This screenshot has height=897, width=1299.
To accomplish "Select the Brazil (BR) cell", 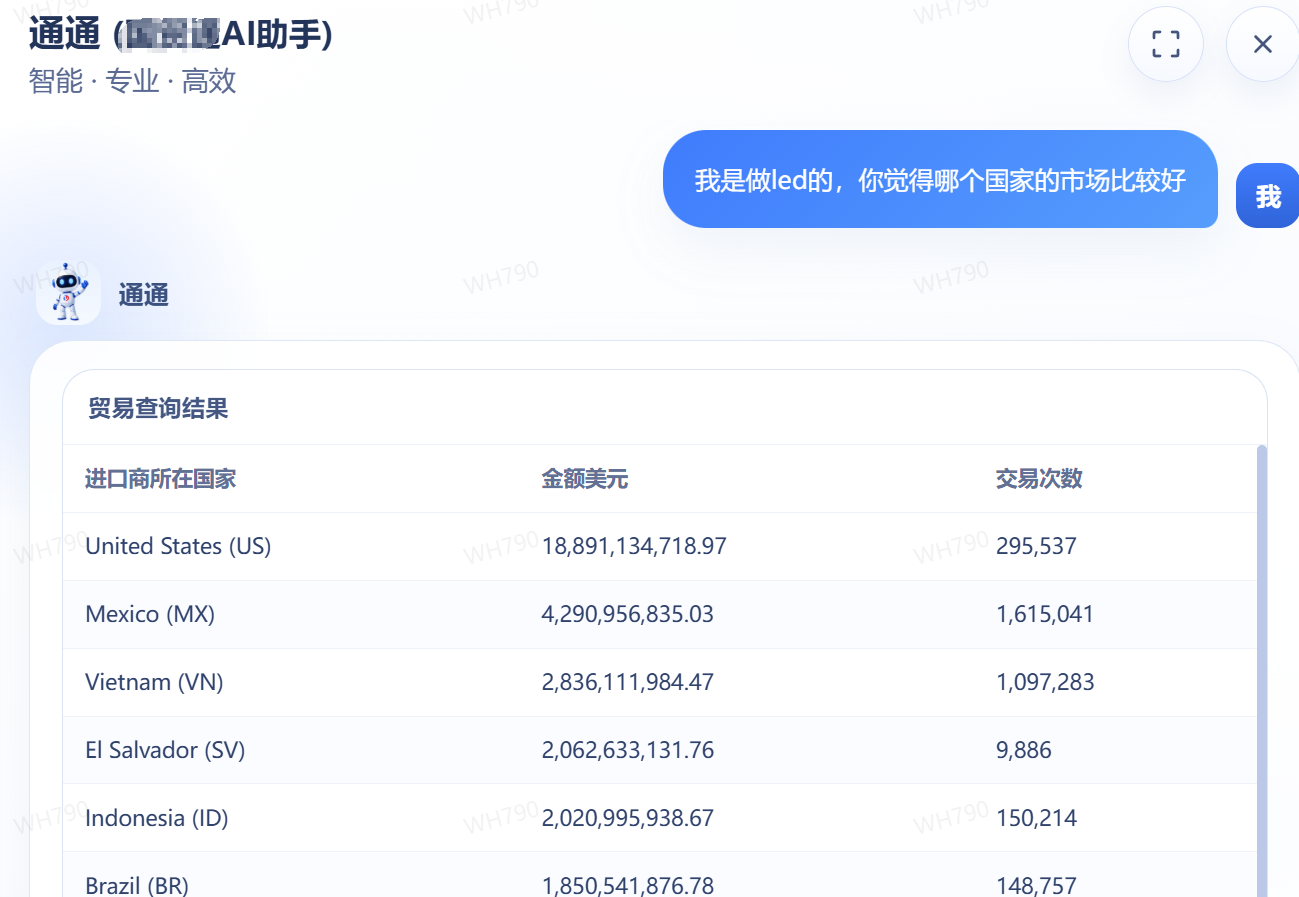I will [137, 885].
